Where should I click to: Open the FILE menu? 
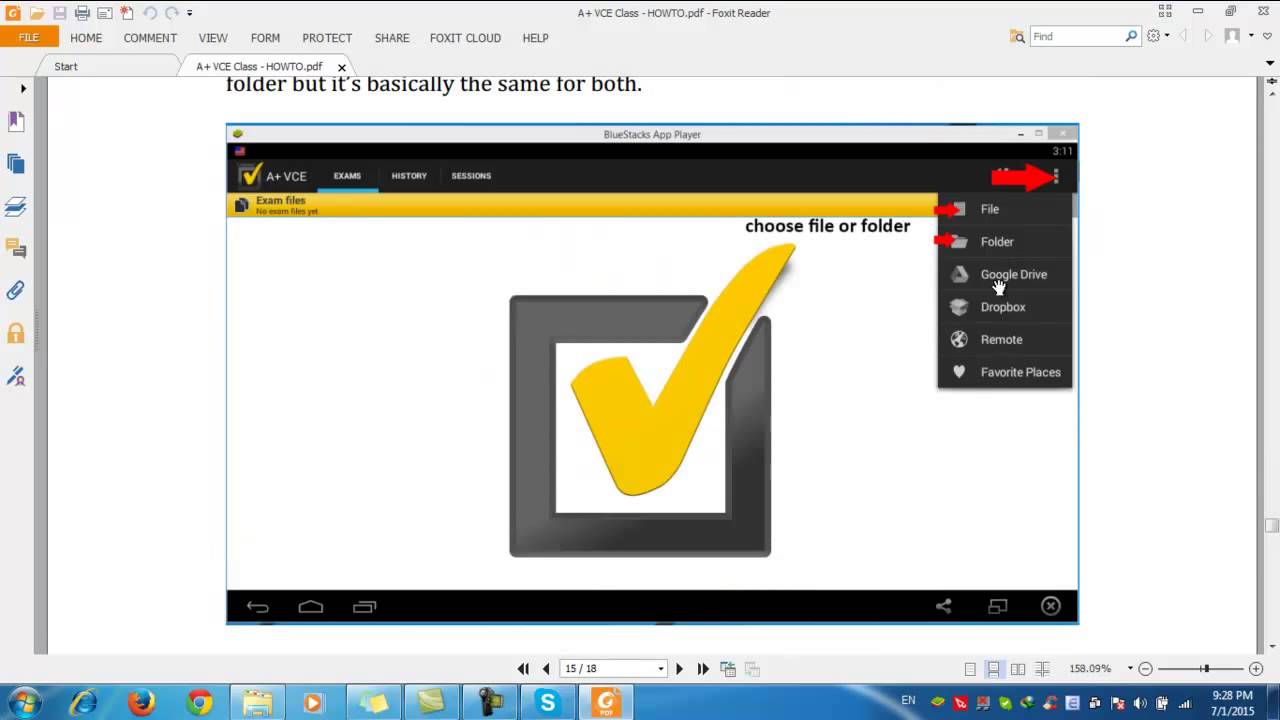(29, 37)
